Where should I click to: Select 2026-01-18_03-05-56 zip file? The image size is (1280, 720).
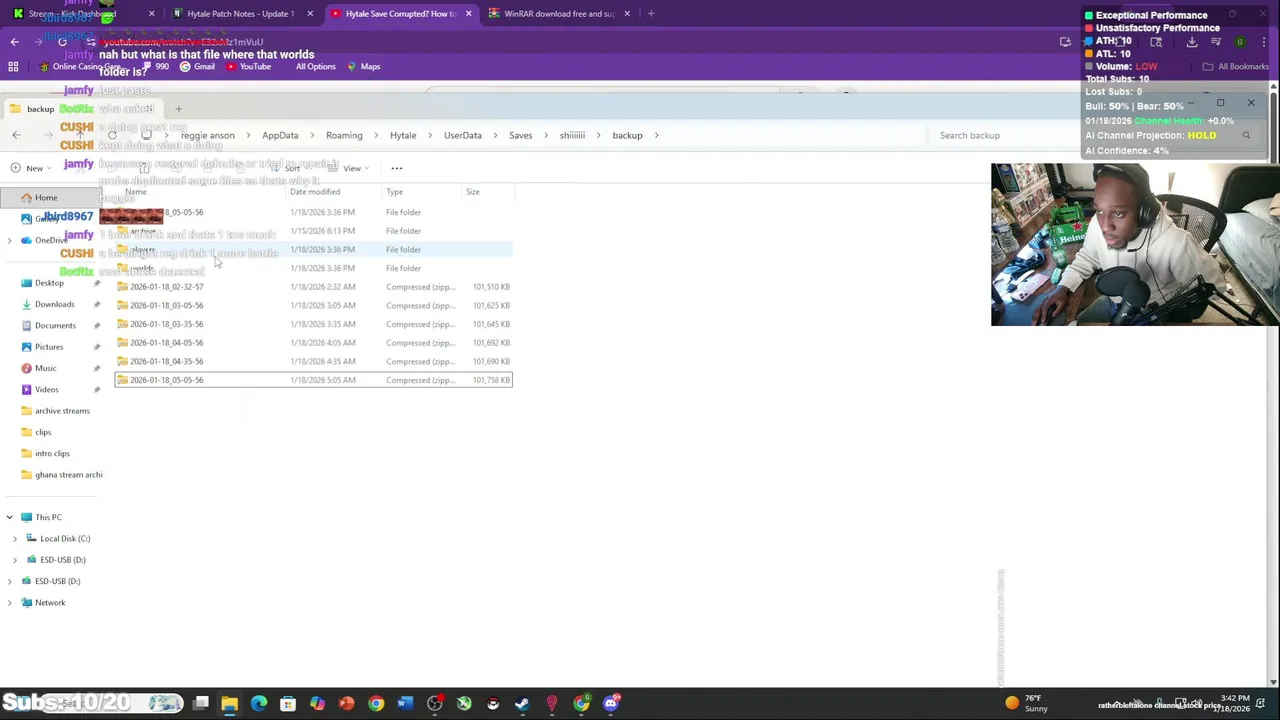(x=313, y=306)
